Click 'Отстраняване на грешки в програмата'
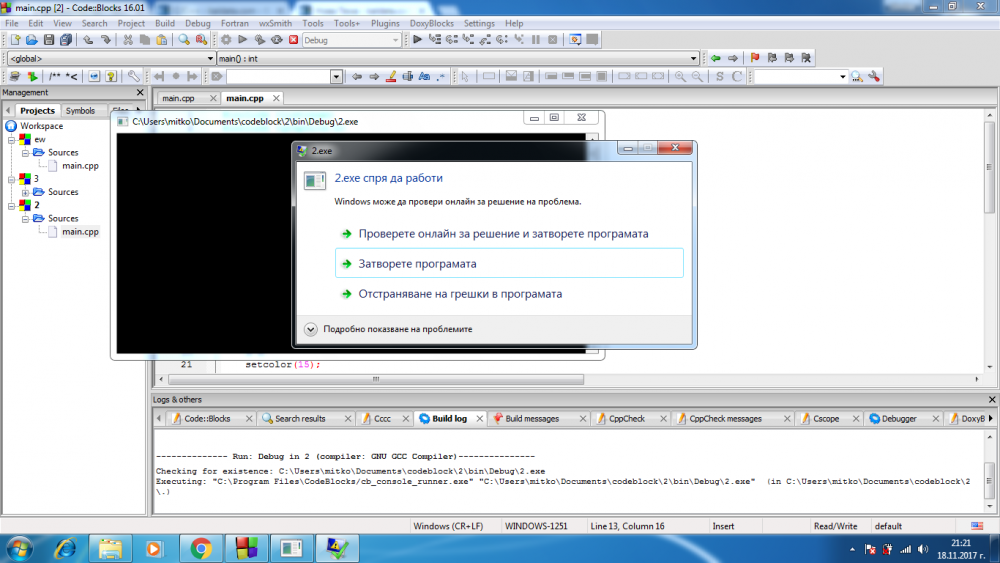1000x563 pixels. [460, 294]
